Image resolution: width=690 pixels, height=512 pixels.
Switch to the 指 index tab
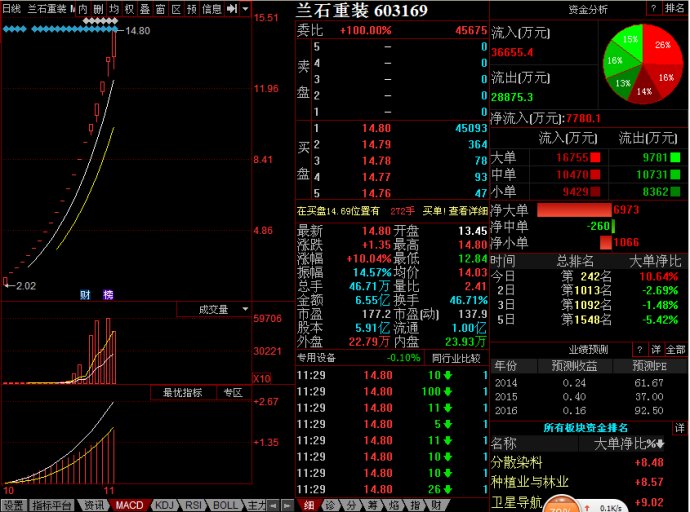[x=415, y=505]
